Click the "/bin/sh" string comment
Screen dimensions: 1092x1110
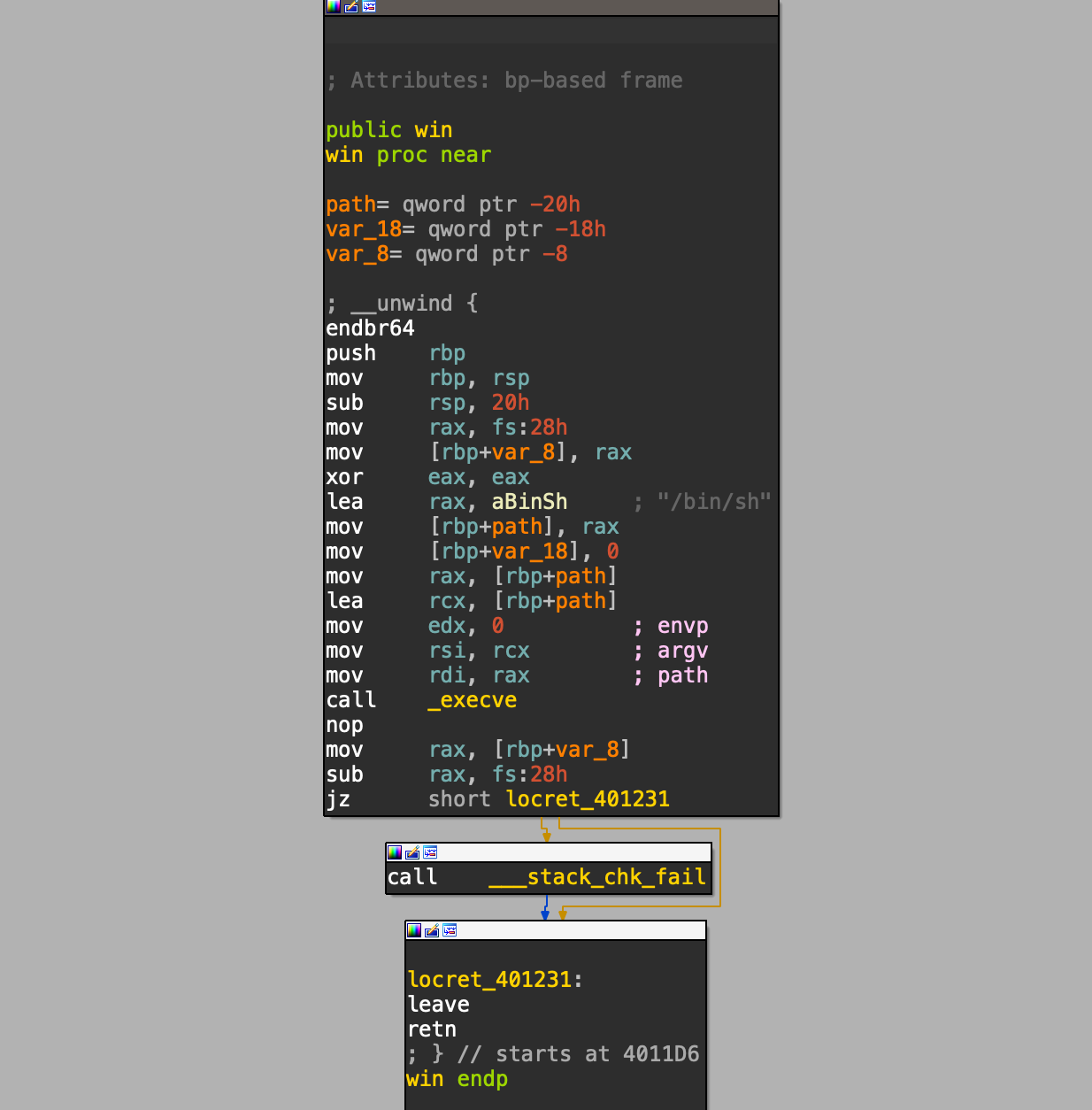[714, 502]
